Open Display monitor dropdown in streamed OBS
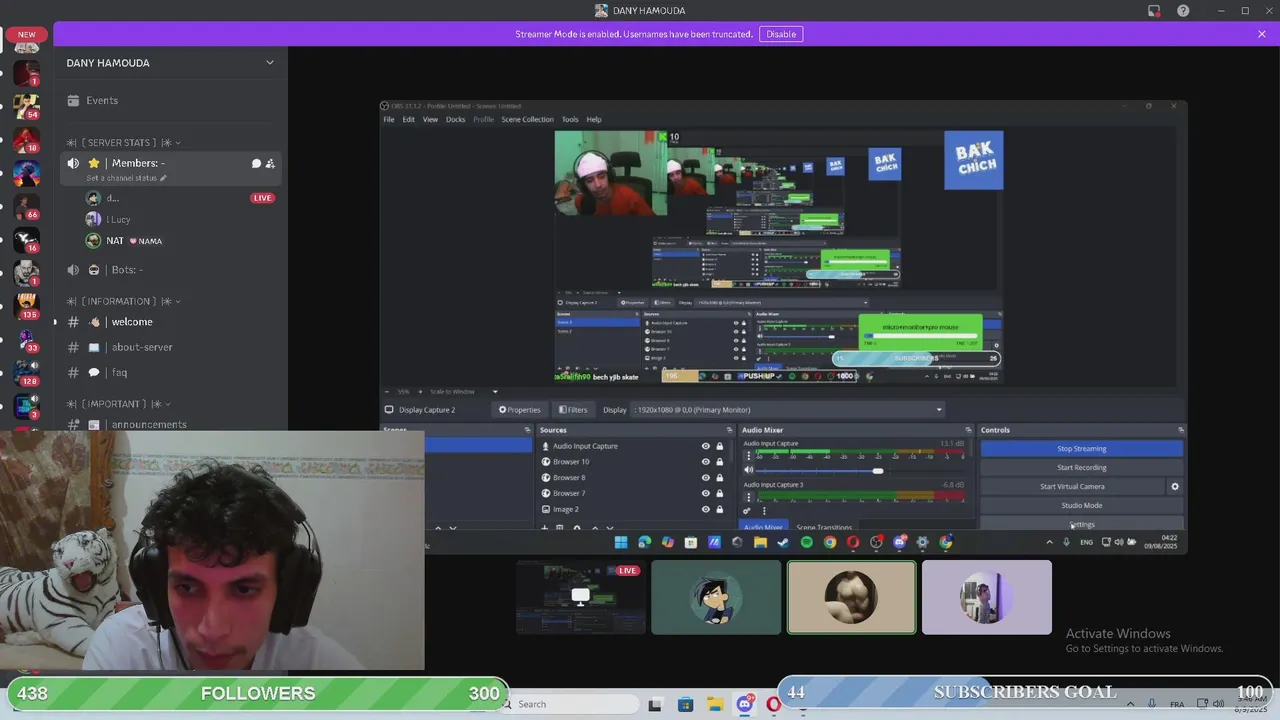Viewport: 1280px width, 720px height. (x=788, y=409)
